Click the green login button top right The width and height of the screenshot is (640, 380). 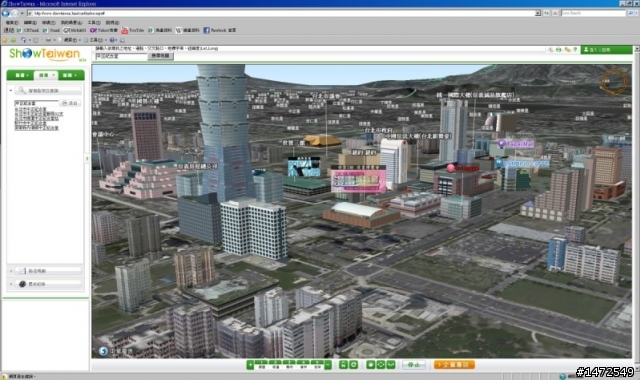(x=606, y=50)
